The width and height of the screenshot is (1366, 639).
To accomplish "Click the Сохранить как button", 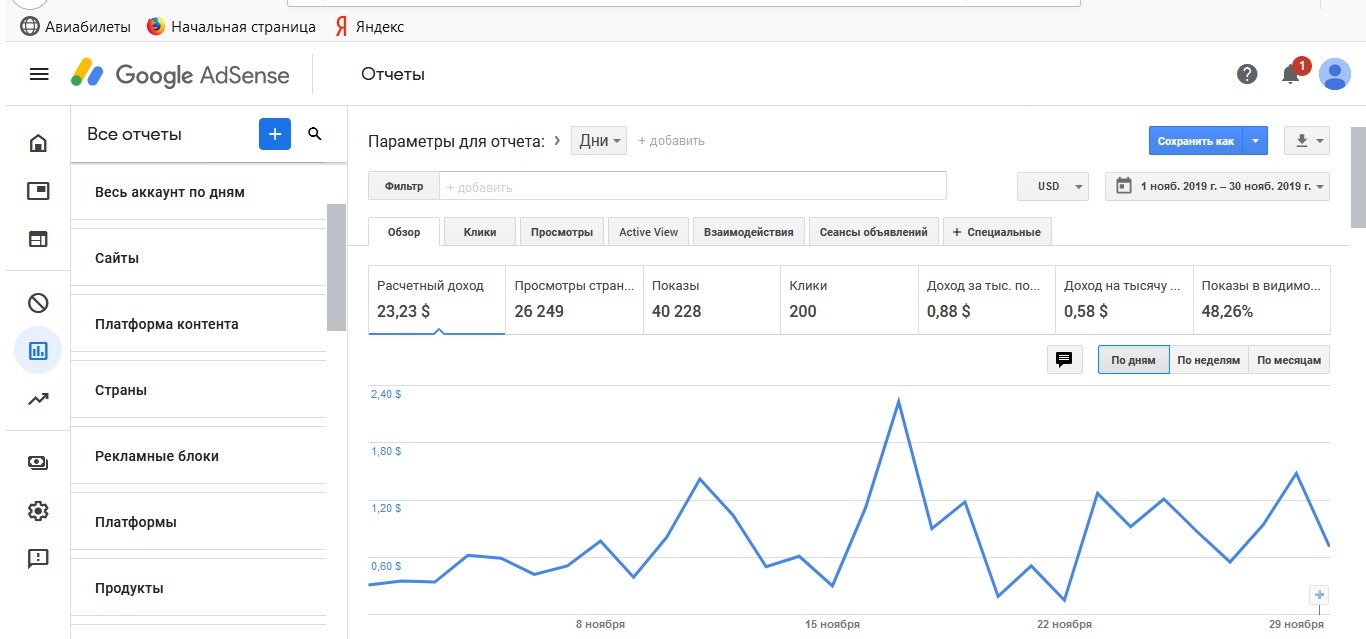I will (x=1196, y=141).
